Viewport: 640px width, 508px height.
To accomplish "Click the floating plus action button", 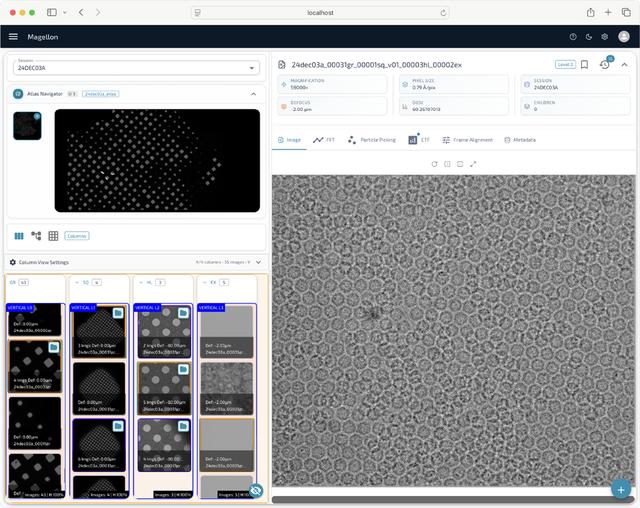I will [x=621, y=489].
